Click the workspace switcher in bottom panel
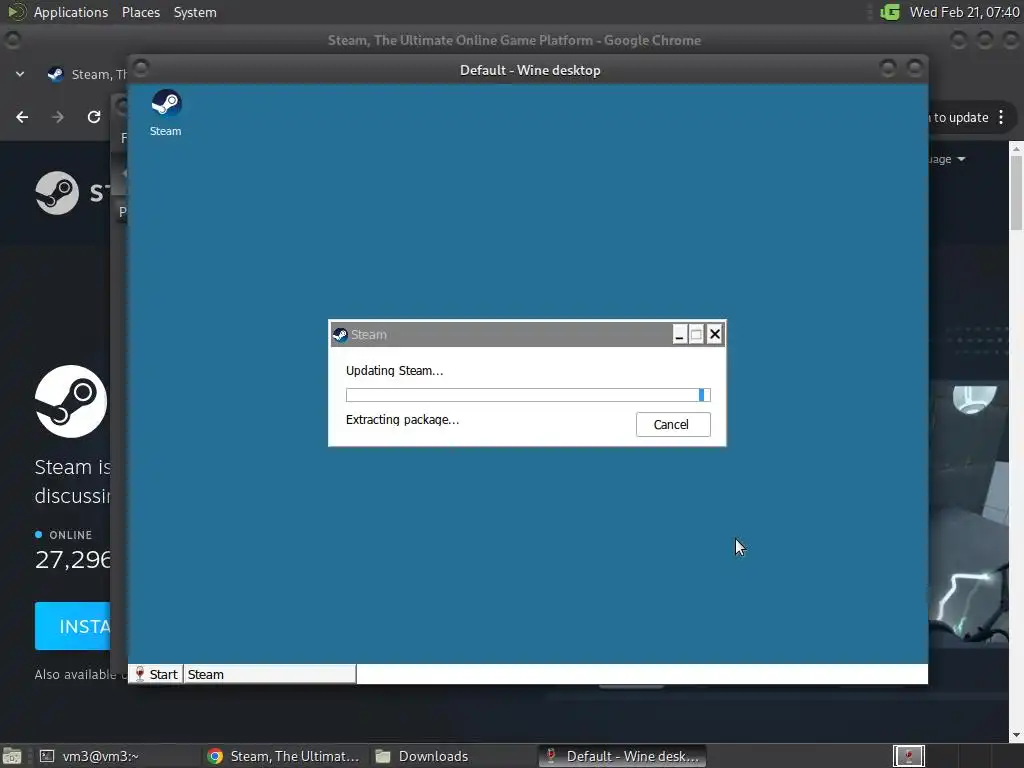Screen dimensions: 1024x768 coord(908,756)
